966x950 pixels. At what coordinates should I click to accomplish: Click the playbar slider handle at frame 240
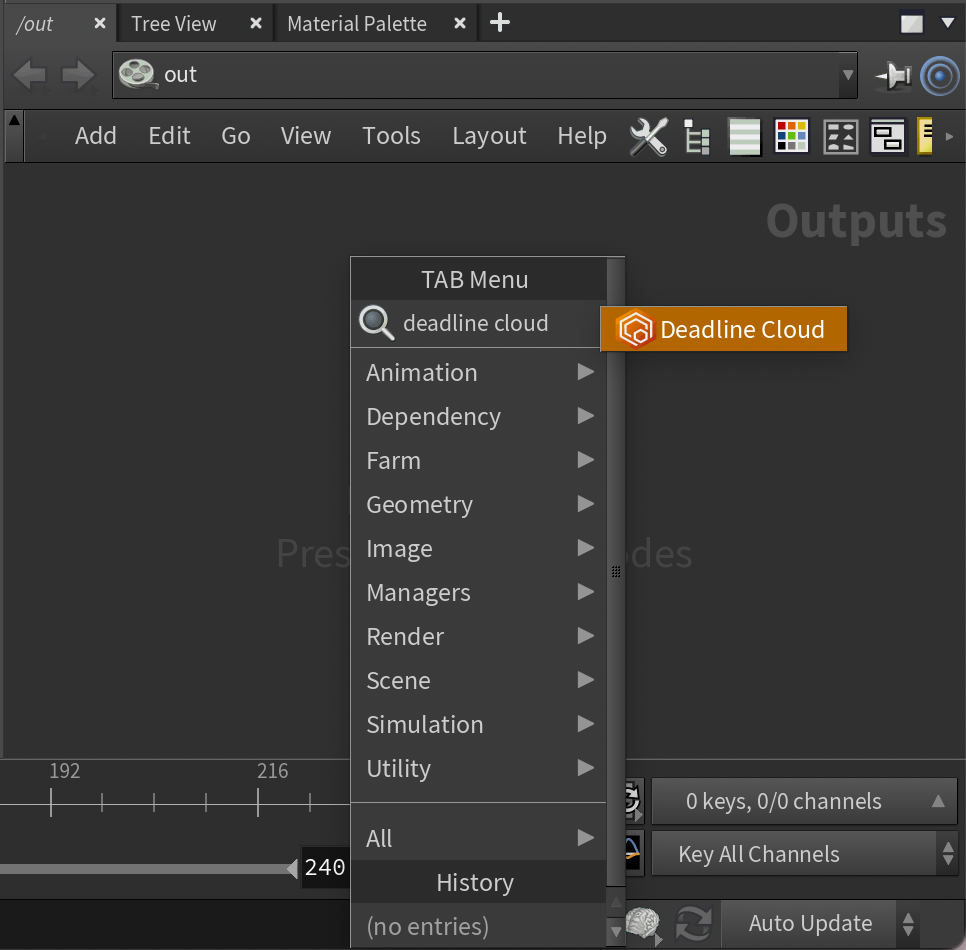[322, 868]
